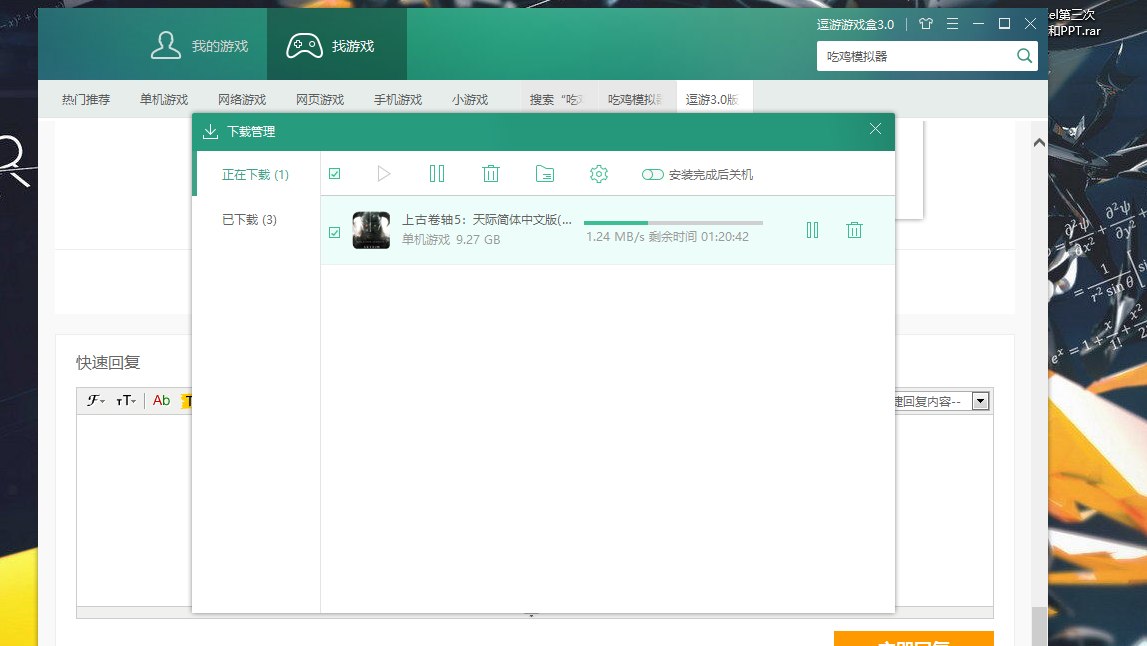Click the 逗游游戏盒3.0 title text
1147x646 pixels.
855,24
